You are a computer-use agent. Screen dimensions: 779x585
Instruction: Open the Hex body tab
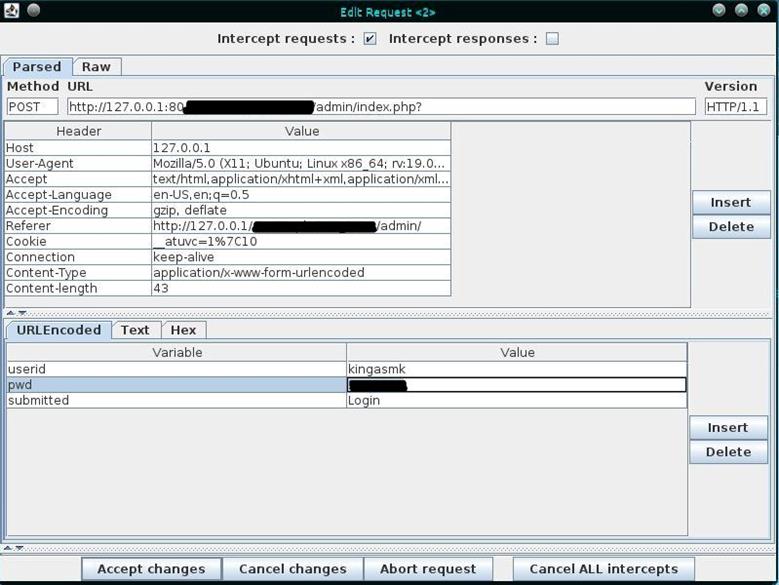point(183,330)
